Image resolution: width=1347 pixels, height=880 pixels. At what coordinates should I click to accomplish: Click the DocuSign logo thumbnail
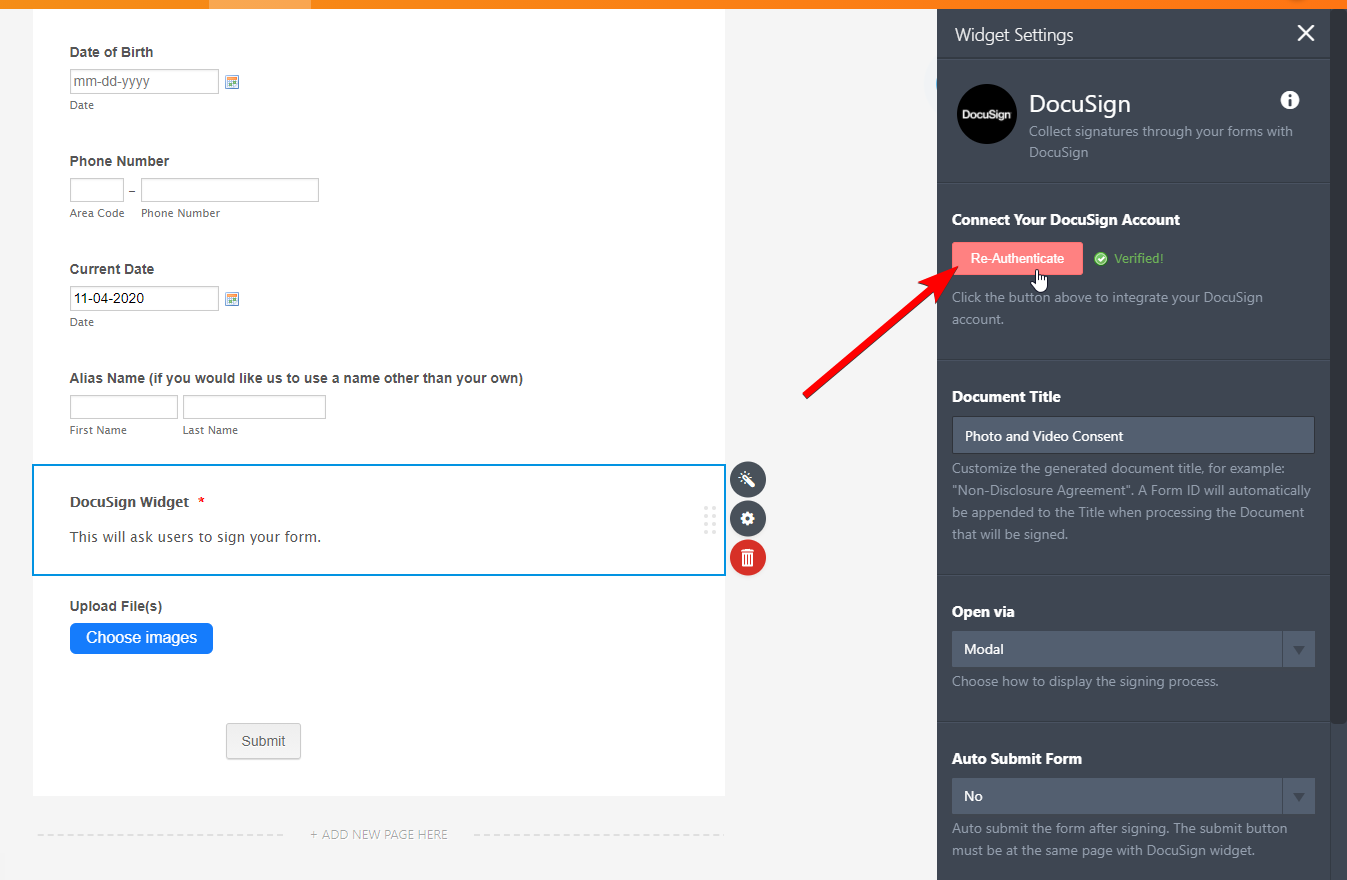point(986,114)
